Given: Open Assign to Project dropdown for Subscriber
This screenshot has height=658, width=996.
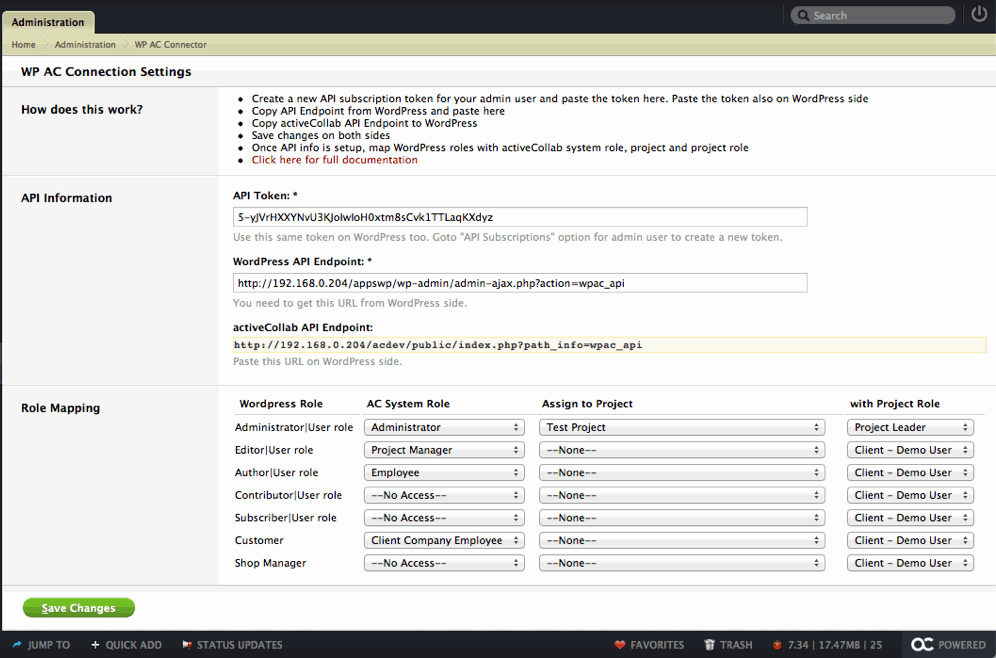Looking at the screenshot, I should click(682, 518).
